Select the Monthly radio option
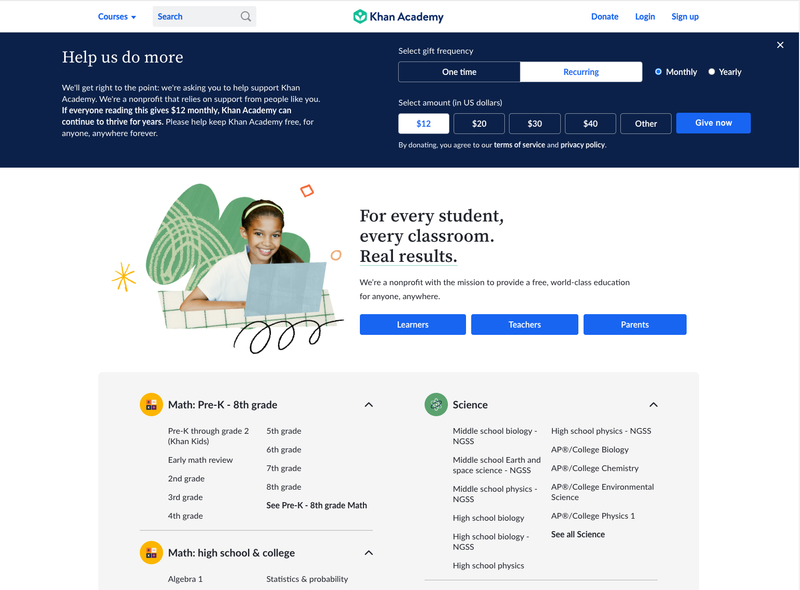 [658, 72]
